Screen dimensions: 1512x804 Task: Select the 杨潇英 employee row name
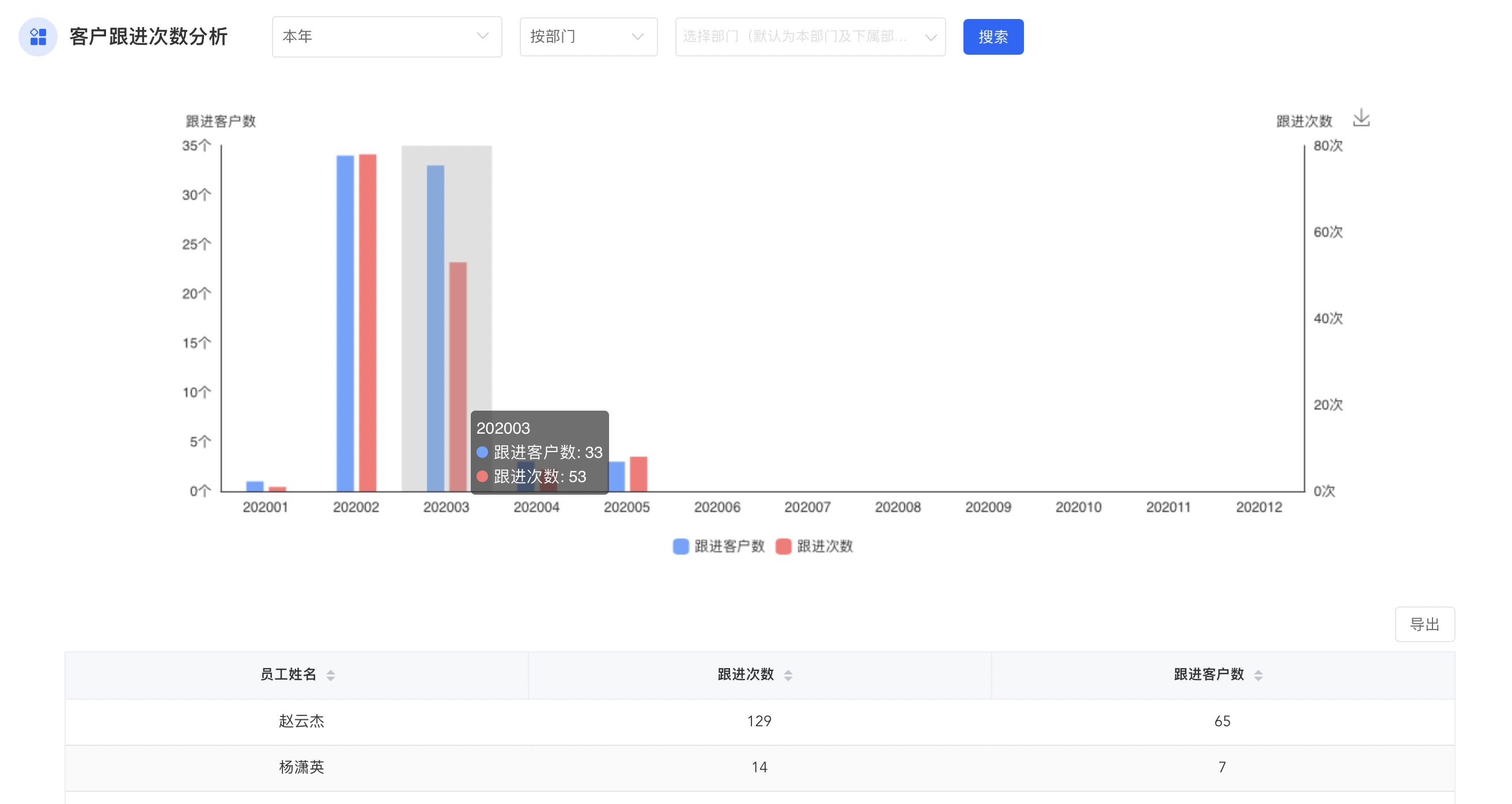point(301,768)
